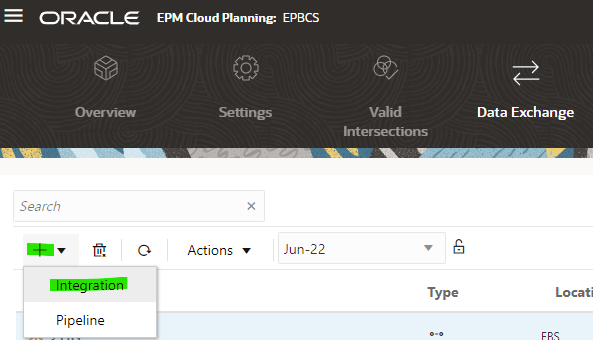
Task: Clear the search with the X button
Action: [251, 206]
